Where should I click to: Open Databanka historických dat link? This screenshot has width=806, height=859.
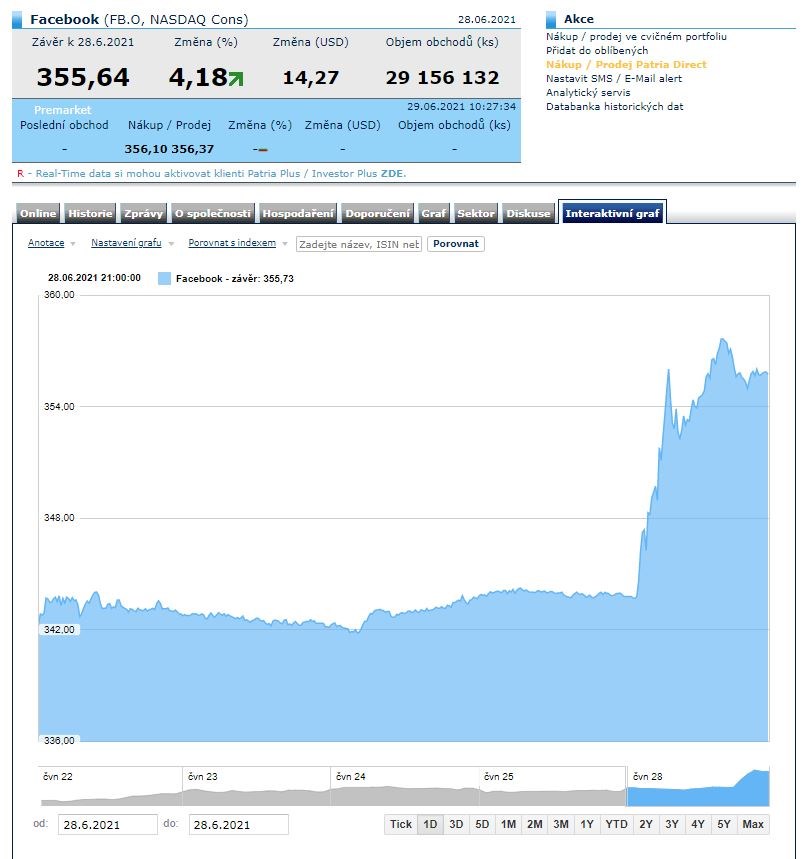(614, 106)
